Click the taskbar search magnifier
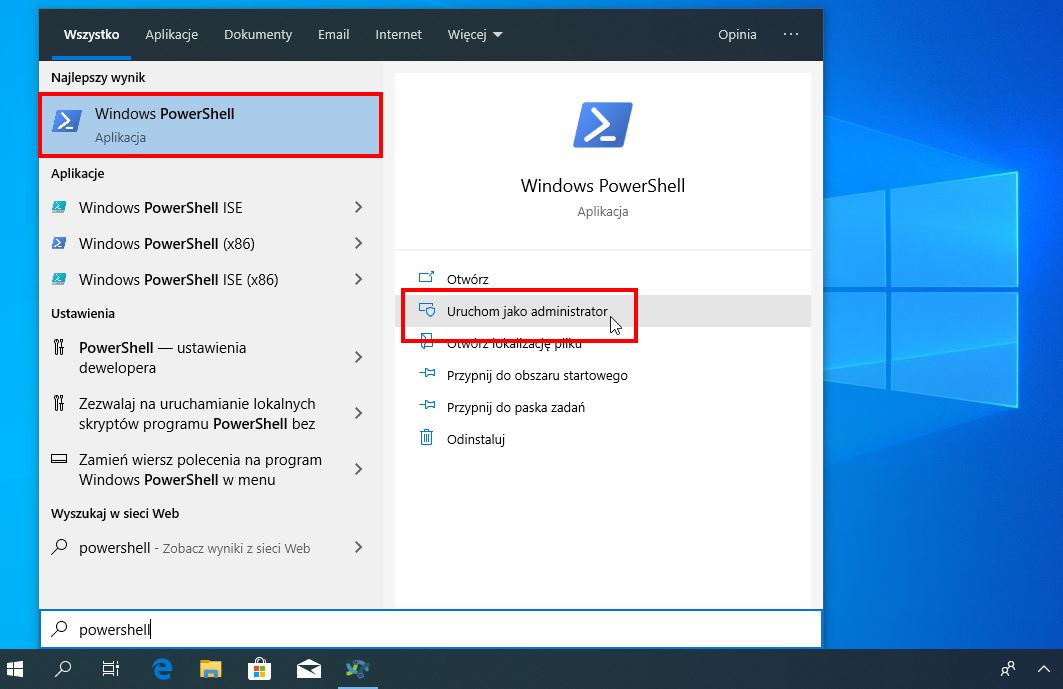 click(63, 669)
